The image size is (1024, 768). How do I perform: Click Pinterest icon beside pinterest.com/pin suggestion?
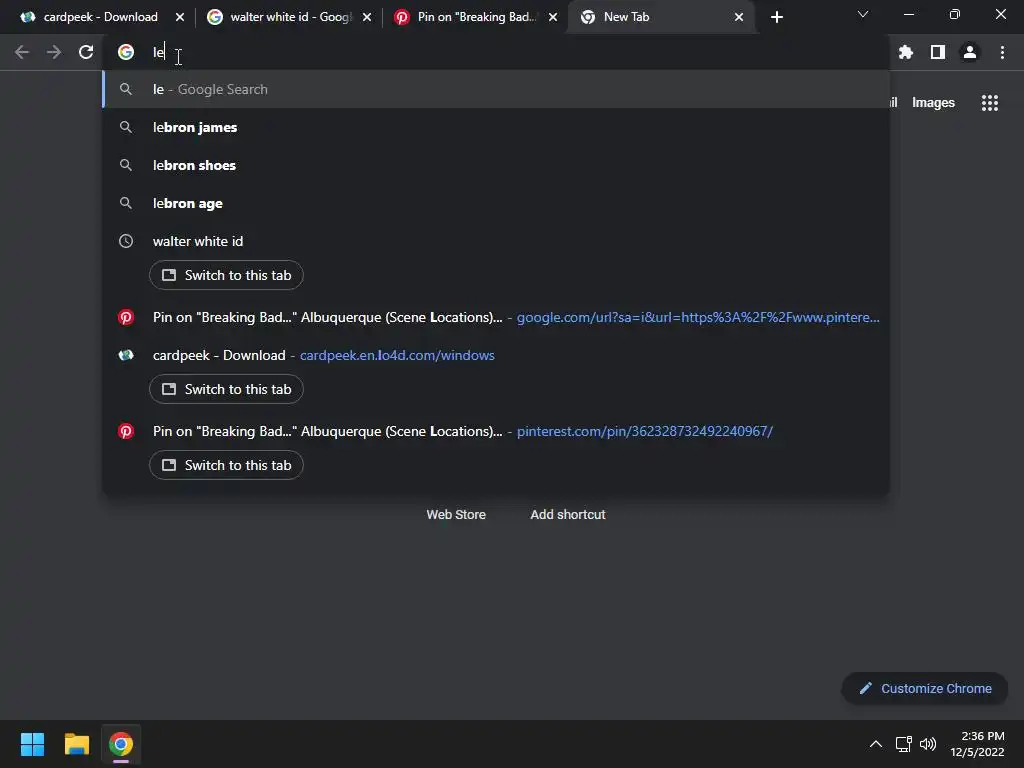tap(126, 431)
